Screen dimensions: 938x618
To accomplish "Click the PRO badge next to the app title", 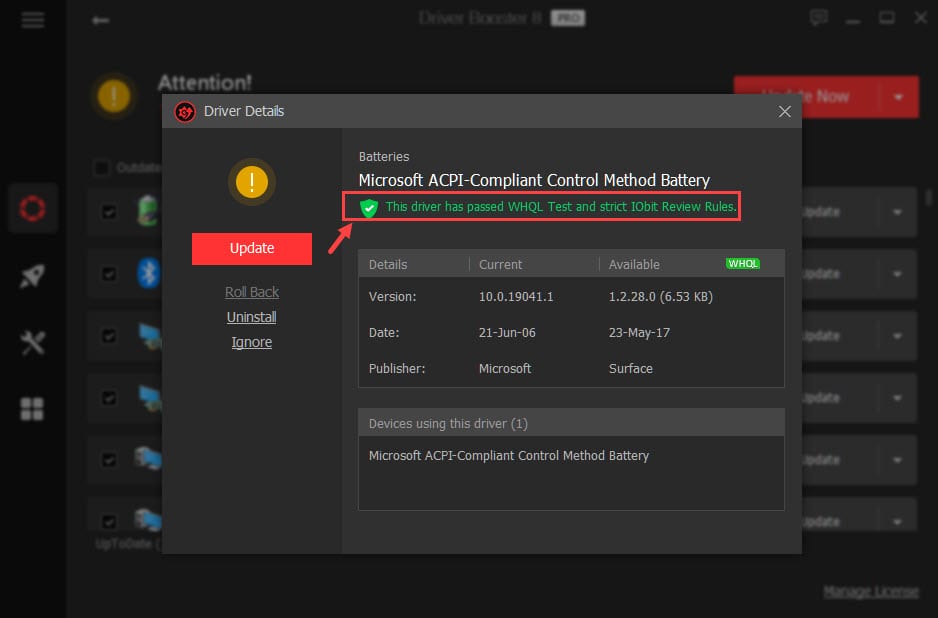I will [568, 18].
